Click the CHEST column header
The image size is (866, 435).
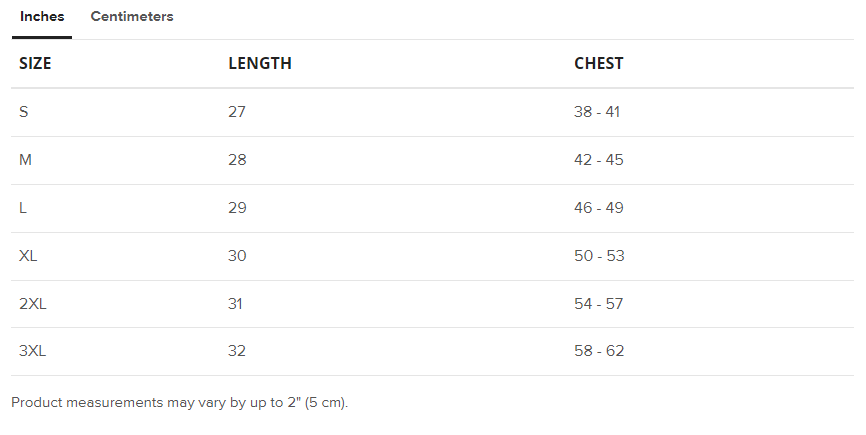tap(599, 63)
